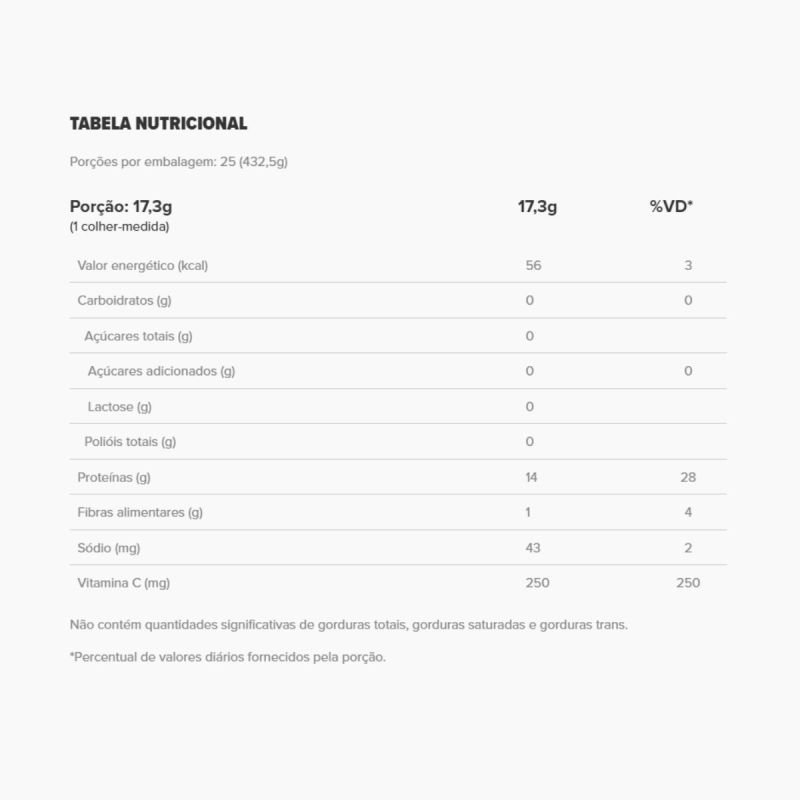
Task: Select the Lactose (g) row label
Action: (x=119, y=407)
